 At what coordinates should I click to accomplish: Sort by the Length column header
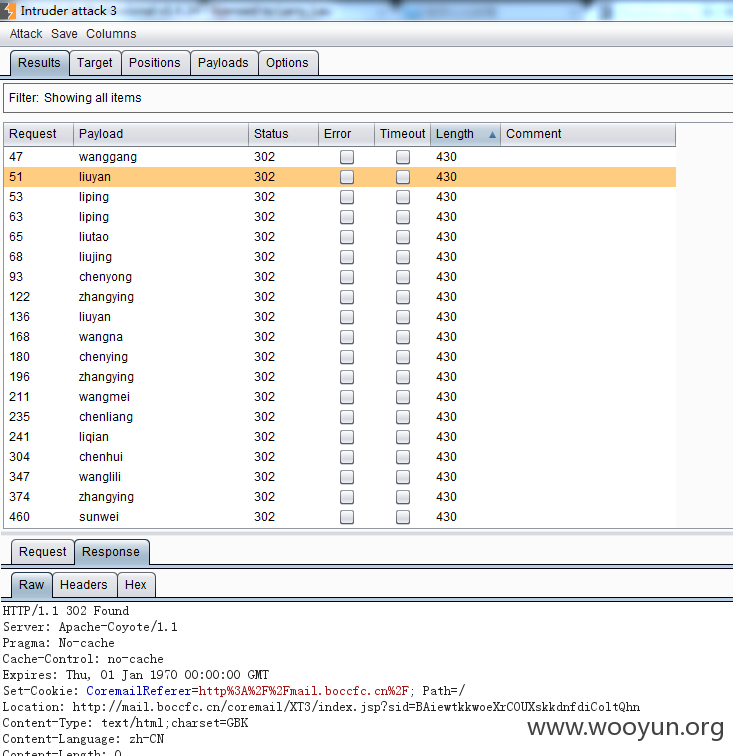coord(465,134)
